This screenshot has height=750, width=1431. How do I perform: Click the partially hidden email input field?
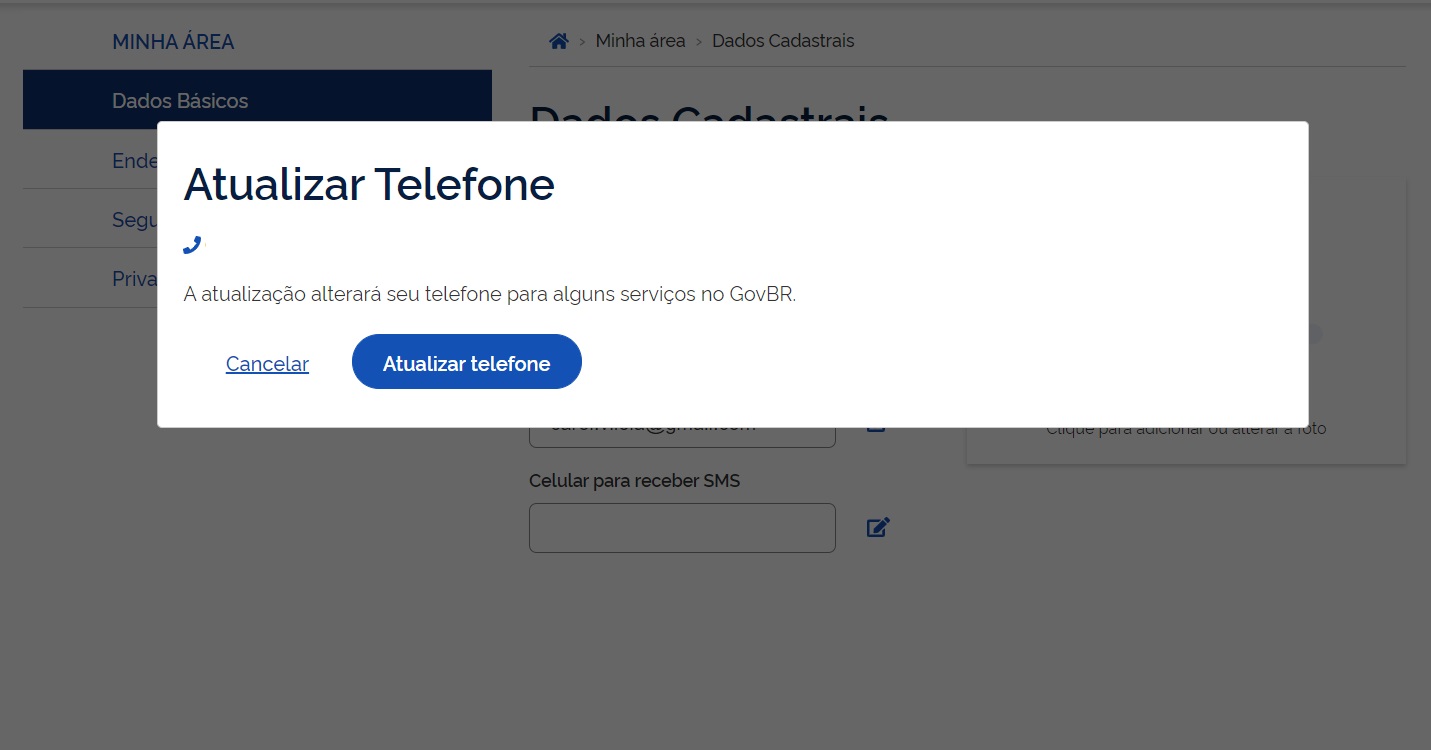pyautogui.click(x=682, y=436)
